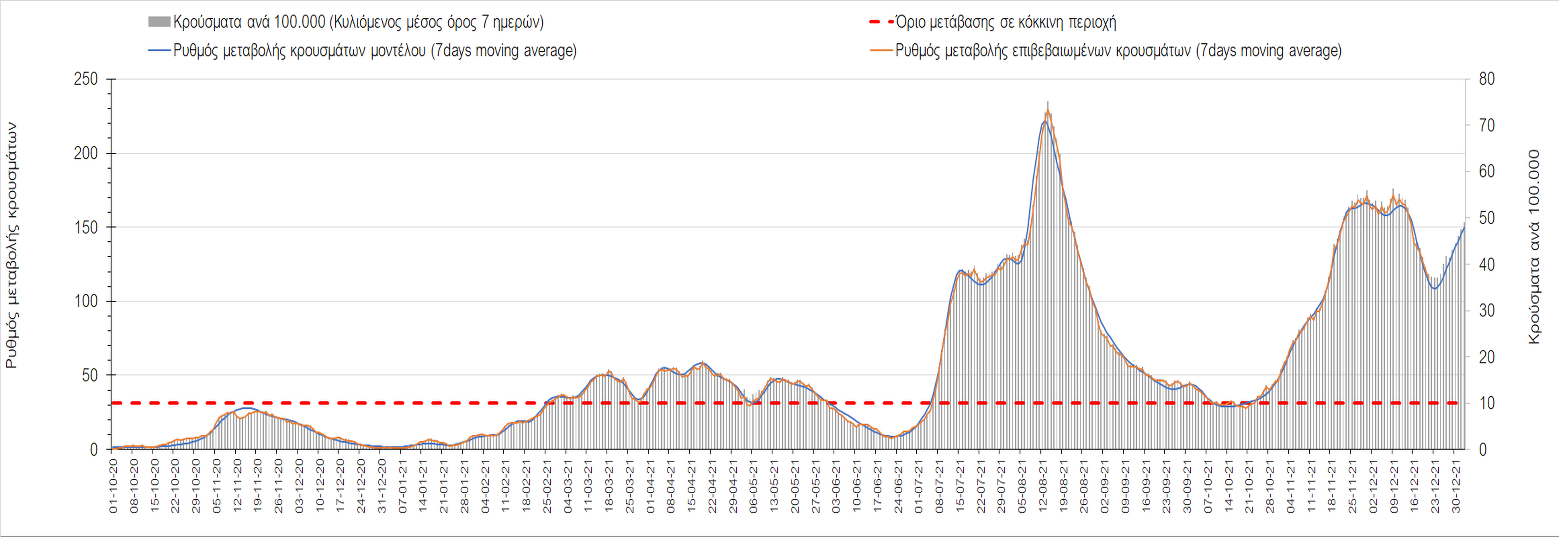
Task: Select legend label Ρυθμός μεταβολής επιβεβαιωμένων κρουσμάτων
Action: coord(1119,51)
